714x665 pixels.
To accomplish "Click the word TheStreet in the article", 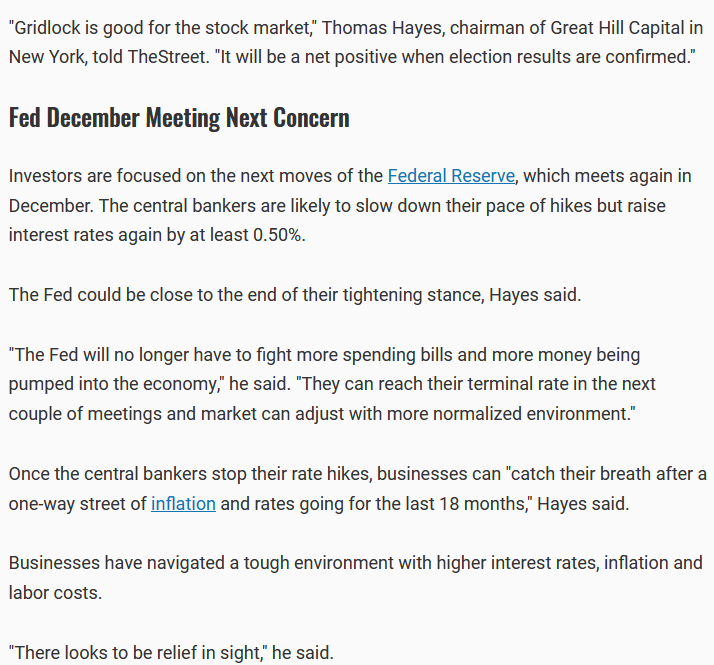I will pyautogui.click(x=167, y=57).
